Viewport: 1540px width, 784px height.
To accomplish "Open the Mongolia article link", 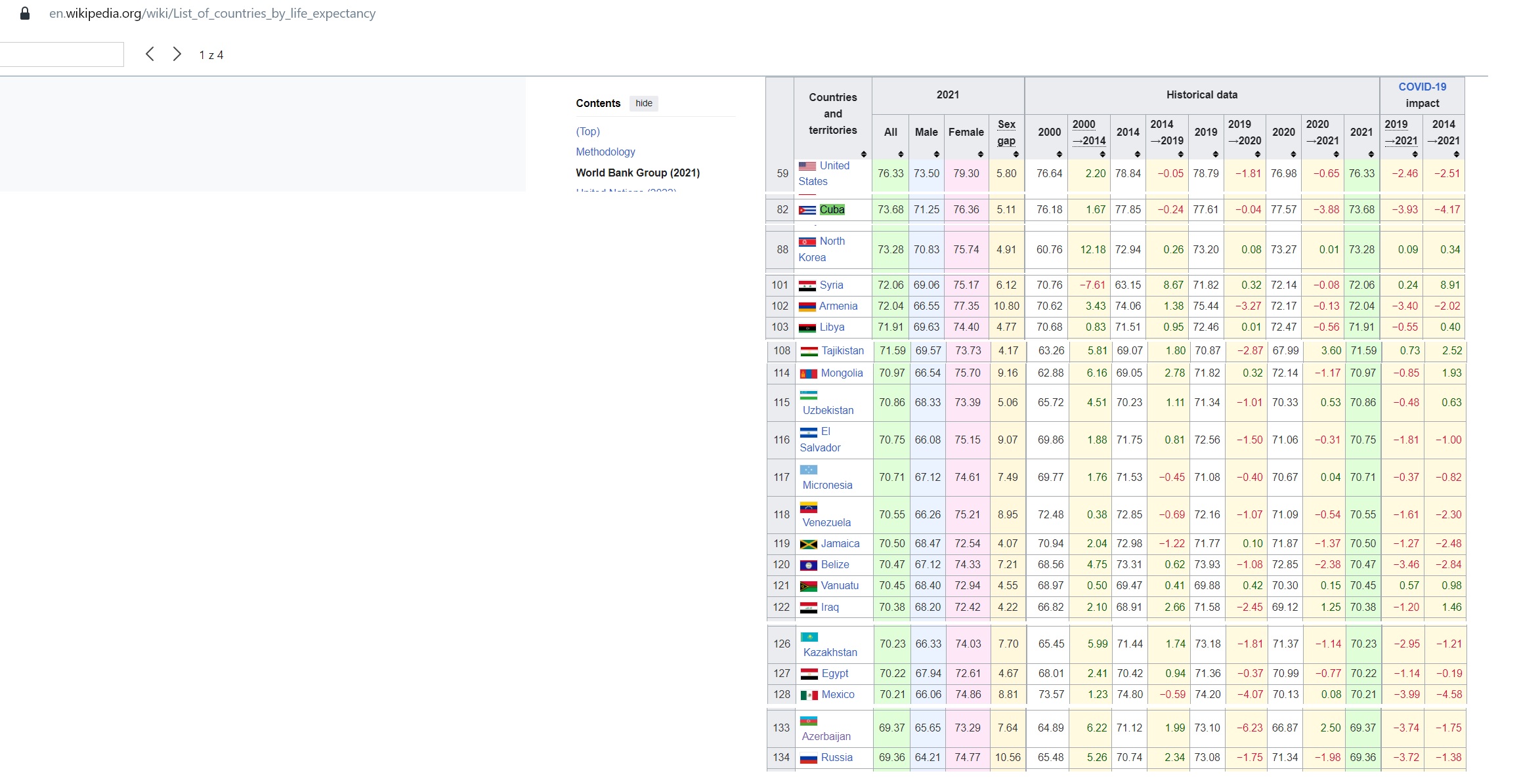I will (842, 373).
